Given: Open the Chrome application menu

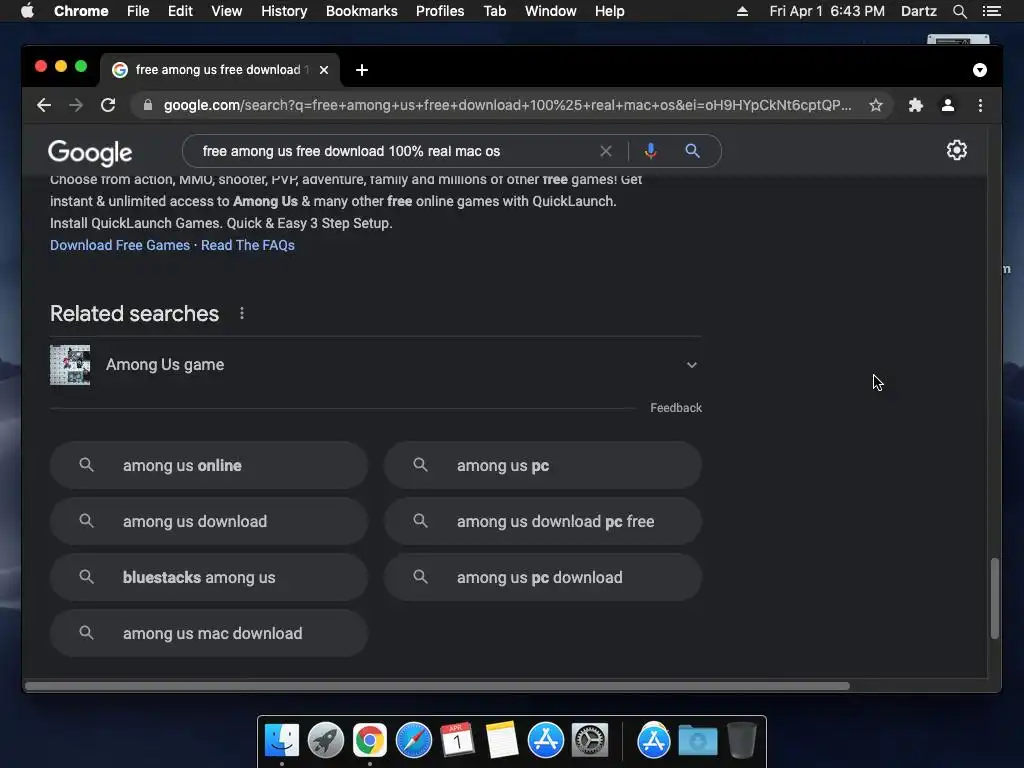Looking at the screenshot, I should [81, 11].
